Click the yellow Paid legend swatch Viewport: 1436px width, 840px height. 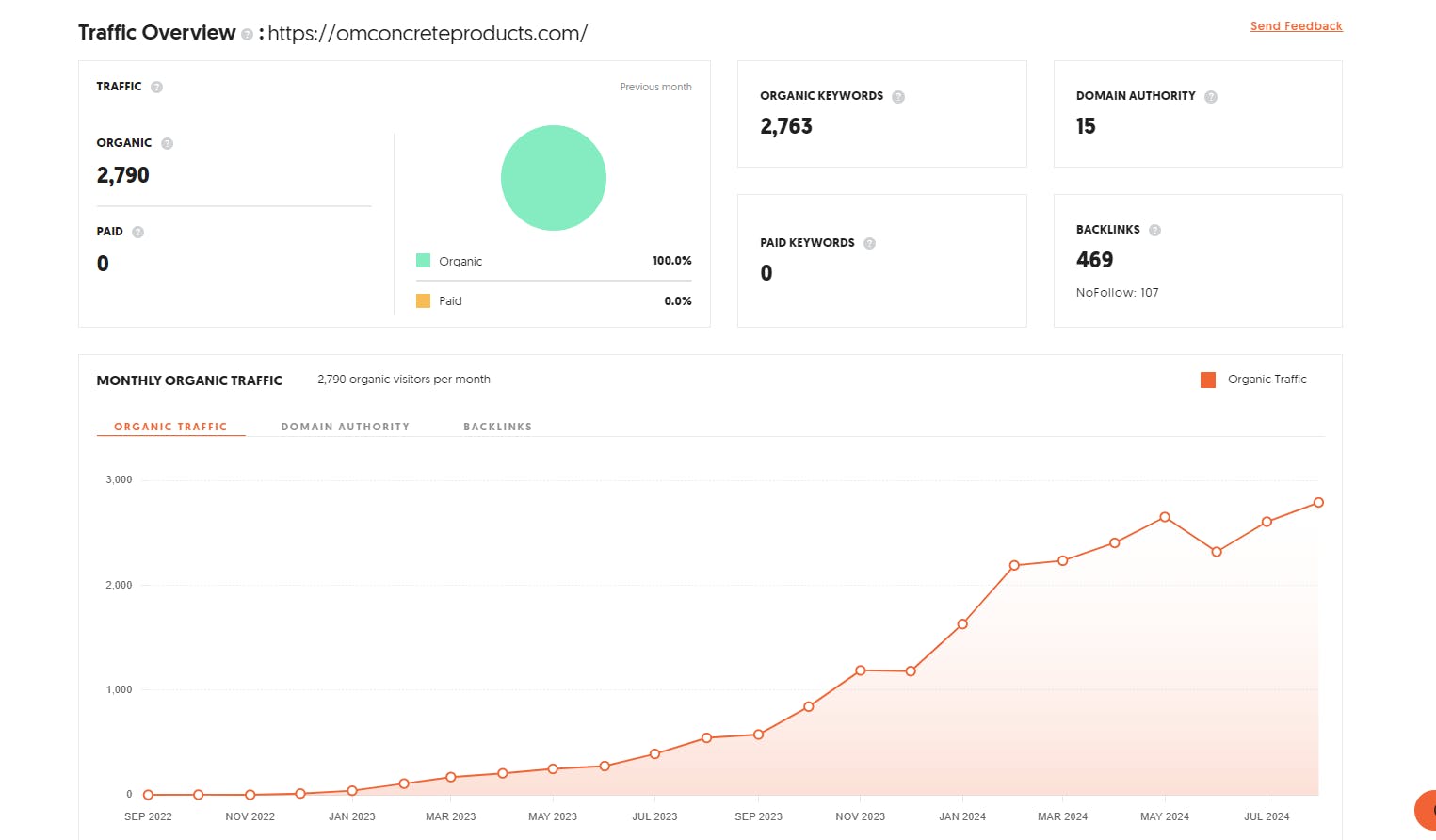click(x=424, y=301)
